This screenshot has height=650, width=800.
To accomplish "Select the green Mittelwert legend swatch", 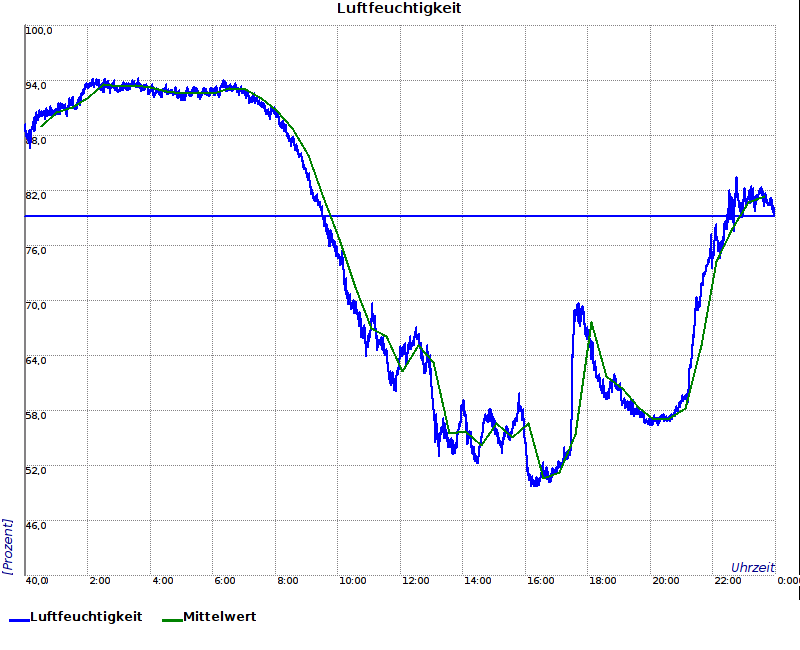I will coord(172,618).
